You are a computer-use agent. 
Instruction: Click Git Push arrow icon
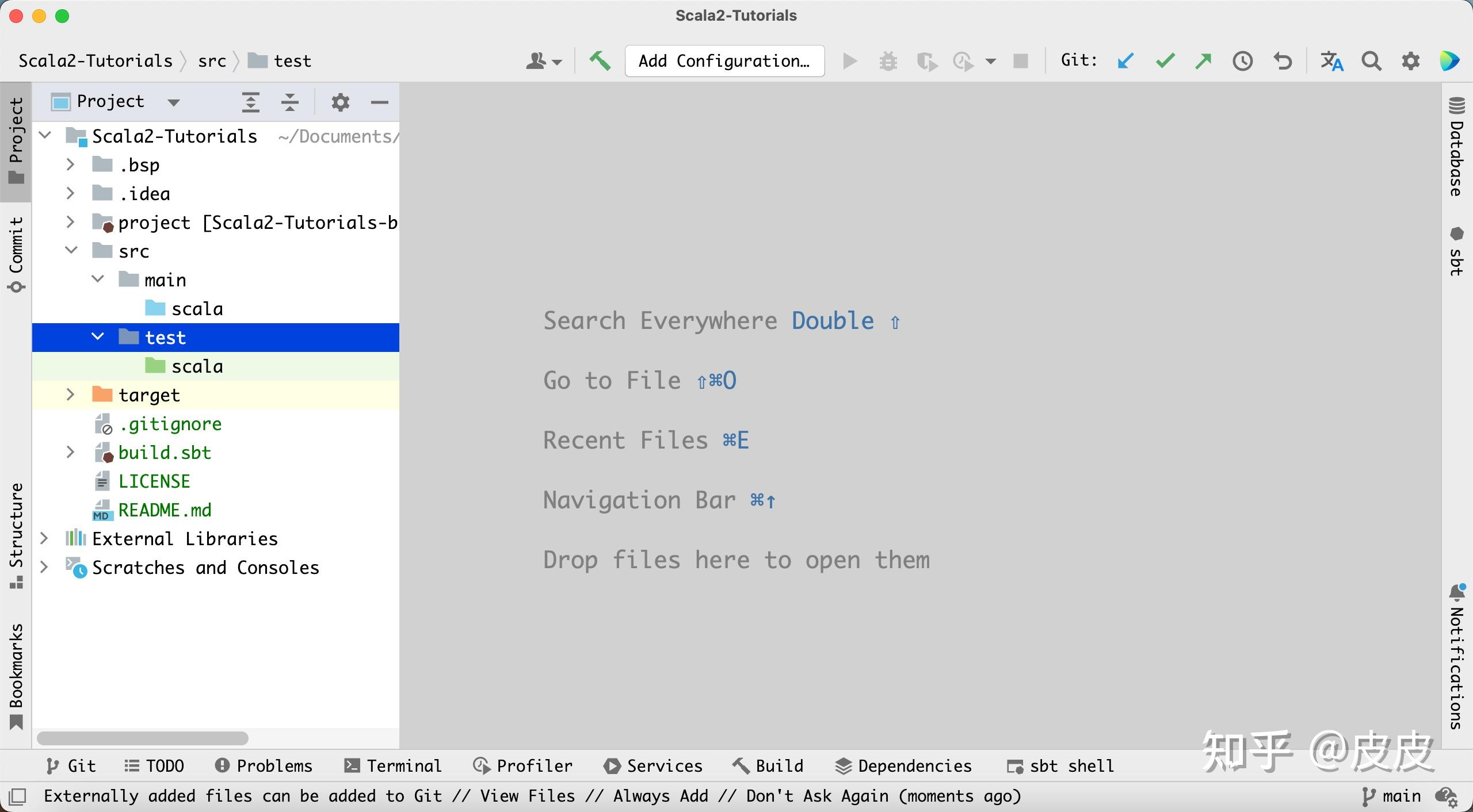[x=1203, y=60]
